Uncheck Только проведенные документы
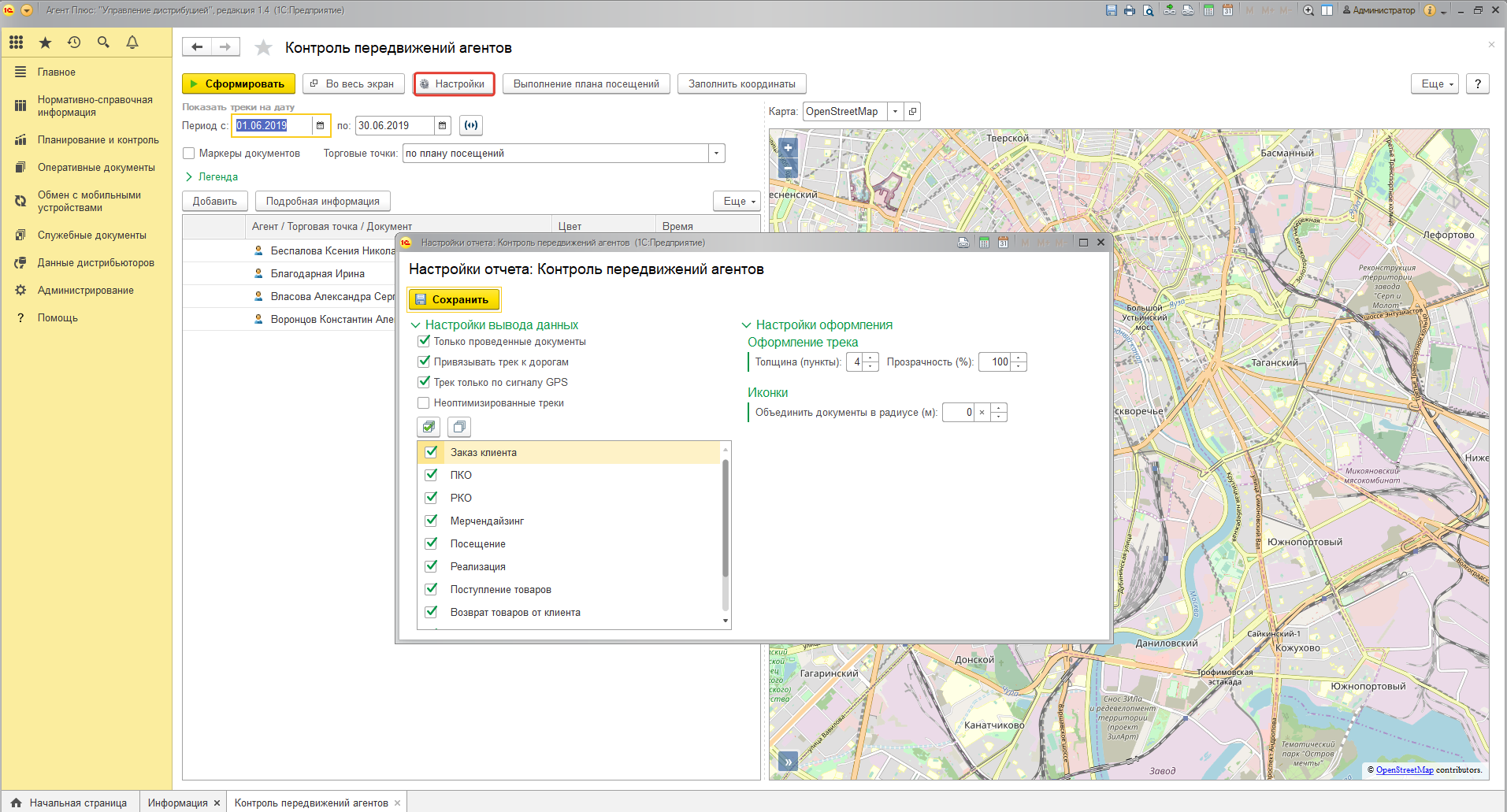This screenshot has width=1507, height=812. point(424,341)
